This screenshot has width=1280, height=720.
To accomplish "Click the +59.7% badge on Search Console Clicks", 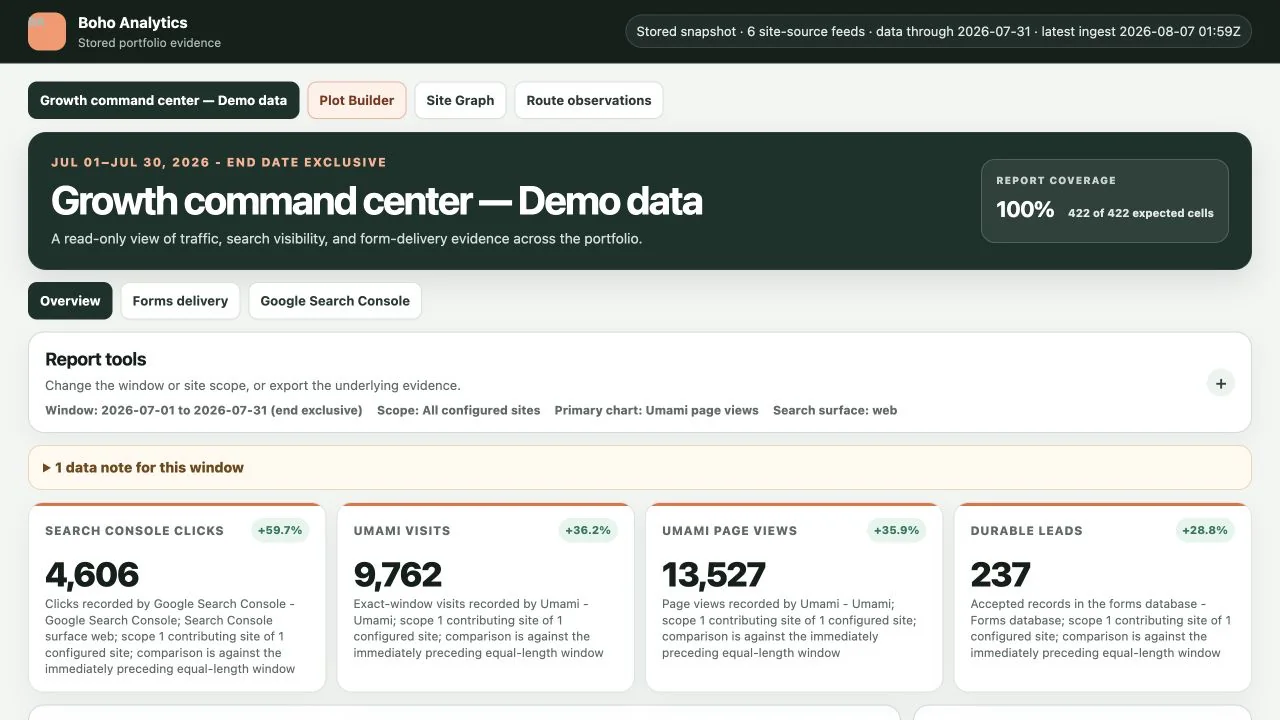I will (280, 531).
